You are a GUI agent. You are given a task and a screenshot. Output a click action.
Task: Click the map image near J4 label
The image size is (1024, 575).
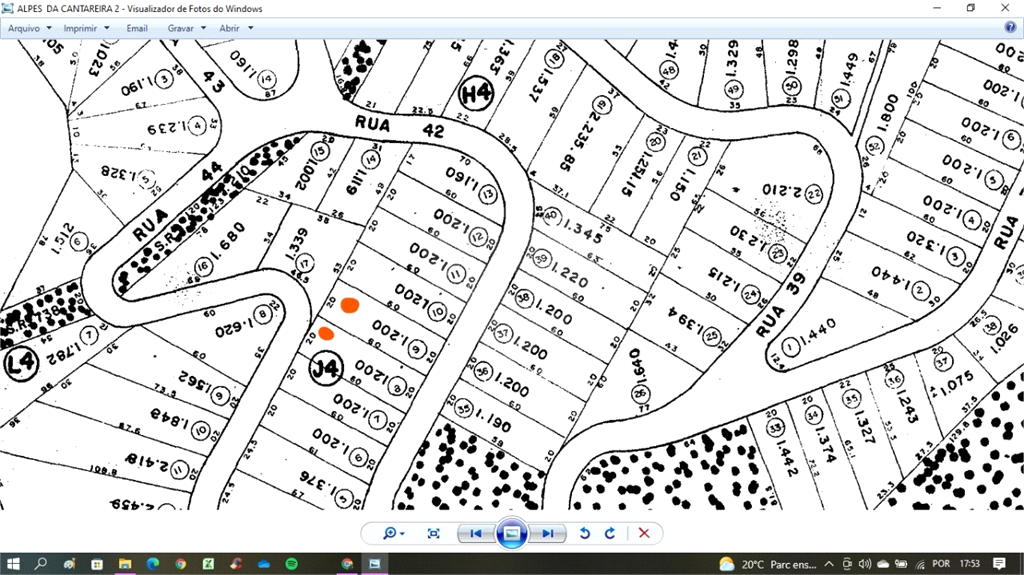[x=325, y=368]
